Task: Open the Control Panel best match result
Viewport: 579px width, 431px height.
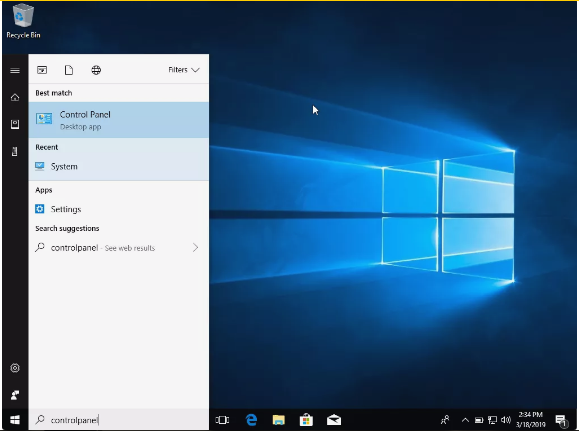Action: [x=119, y=120]
